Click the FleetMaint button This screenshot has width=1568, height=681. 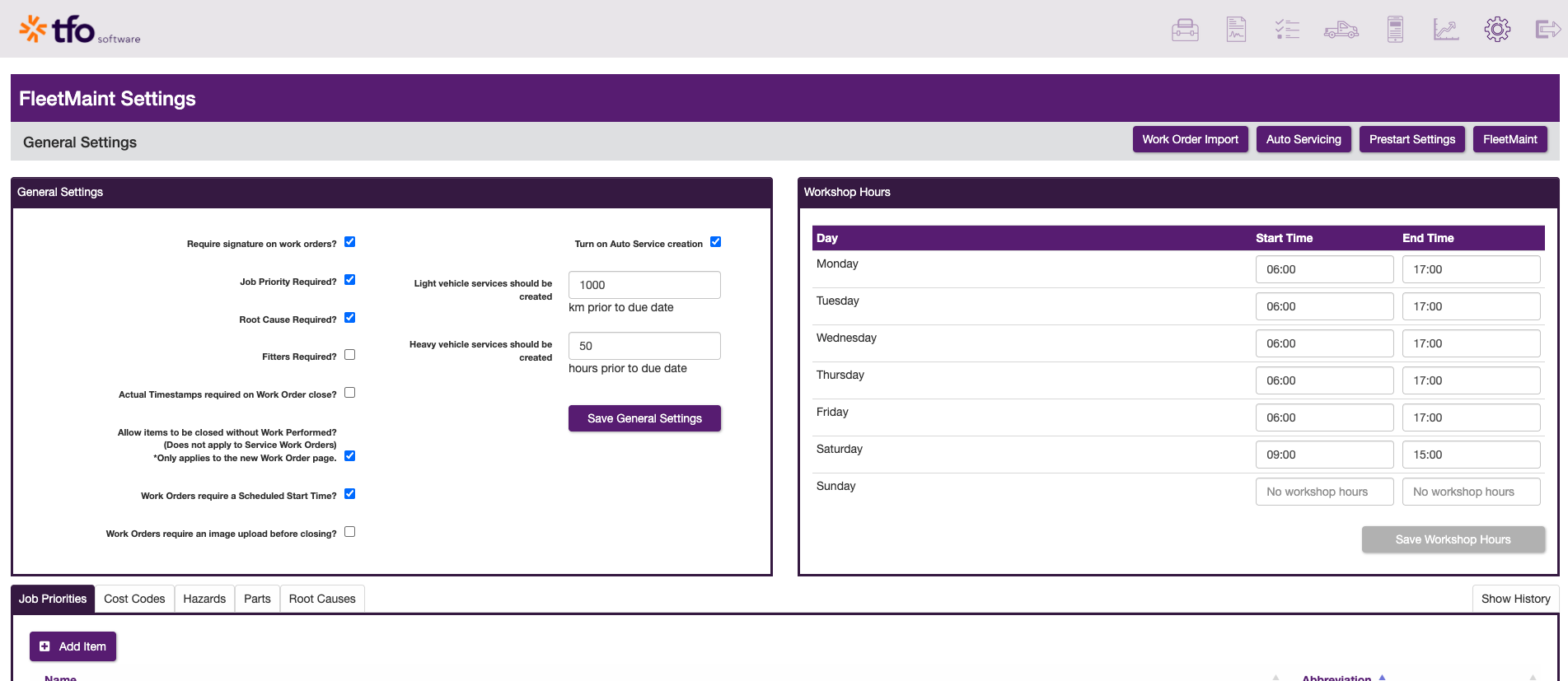[1510, 139]
